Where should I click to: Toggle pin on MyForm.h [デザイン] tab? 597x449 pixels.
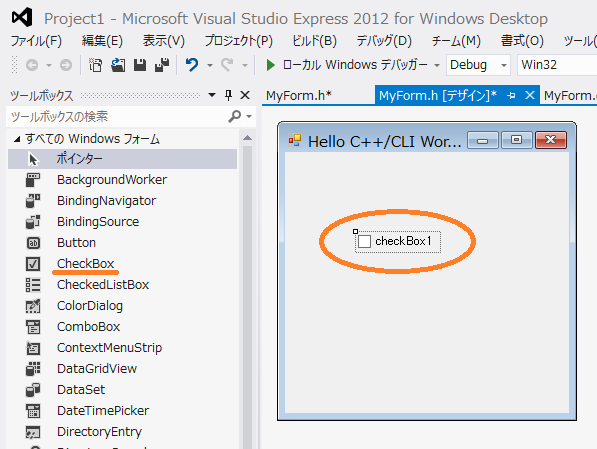pos(511,96)
